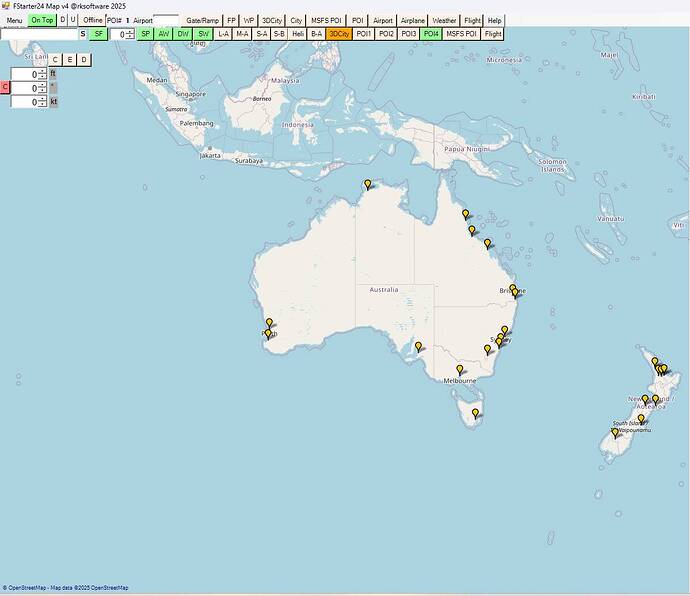Select the southernmost pin on New Zealand's South Island

pyautogui.click(x=615, y=434)
